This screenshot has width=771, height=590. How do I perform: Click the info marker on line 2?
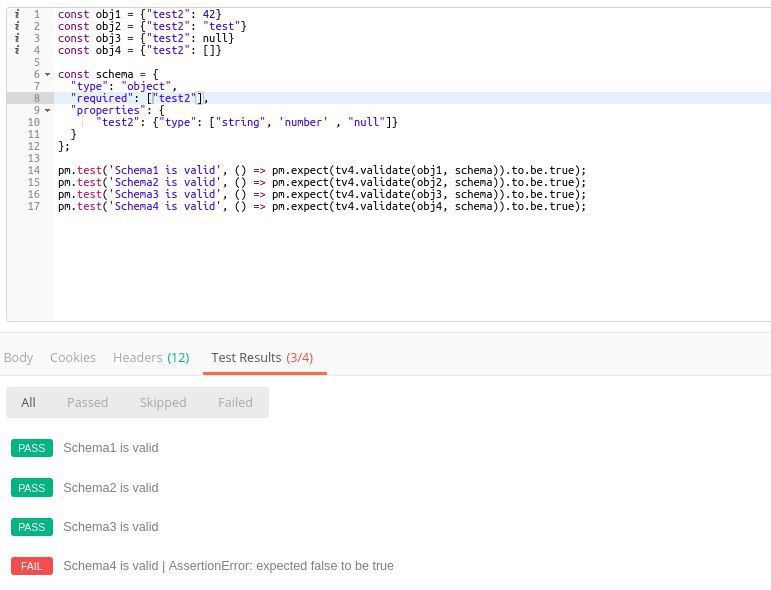17,26
